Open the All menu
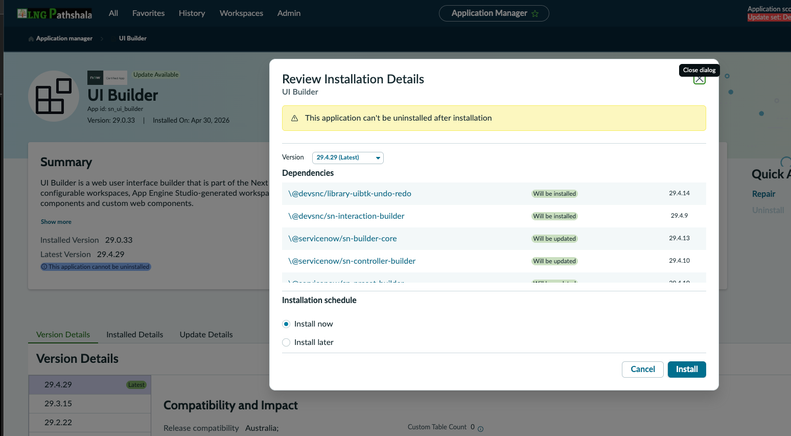 [x=114, y=13]
